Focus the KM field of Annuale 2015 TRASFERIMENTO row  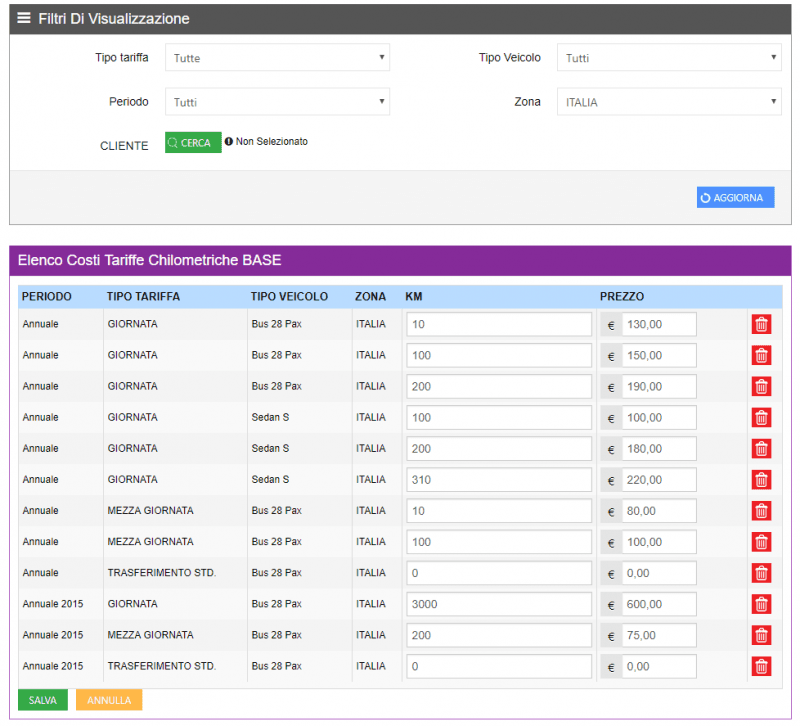[499, 667]
